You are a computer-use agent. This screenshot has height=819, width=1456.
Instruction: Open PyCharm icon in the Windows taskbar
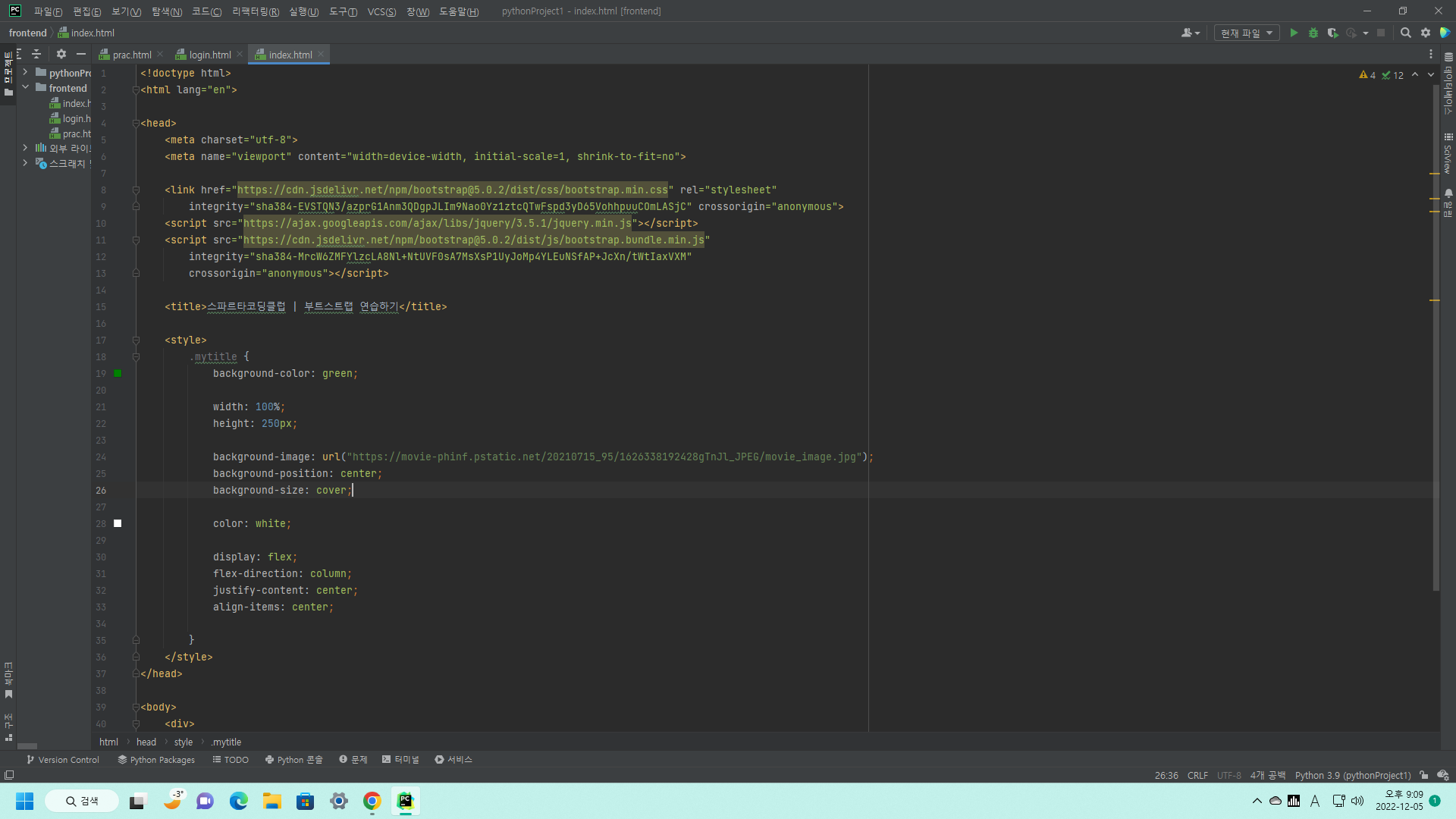406,801
